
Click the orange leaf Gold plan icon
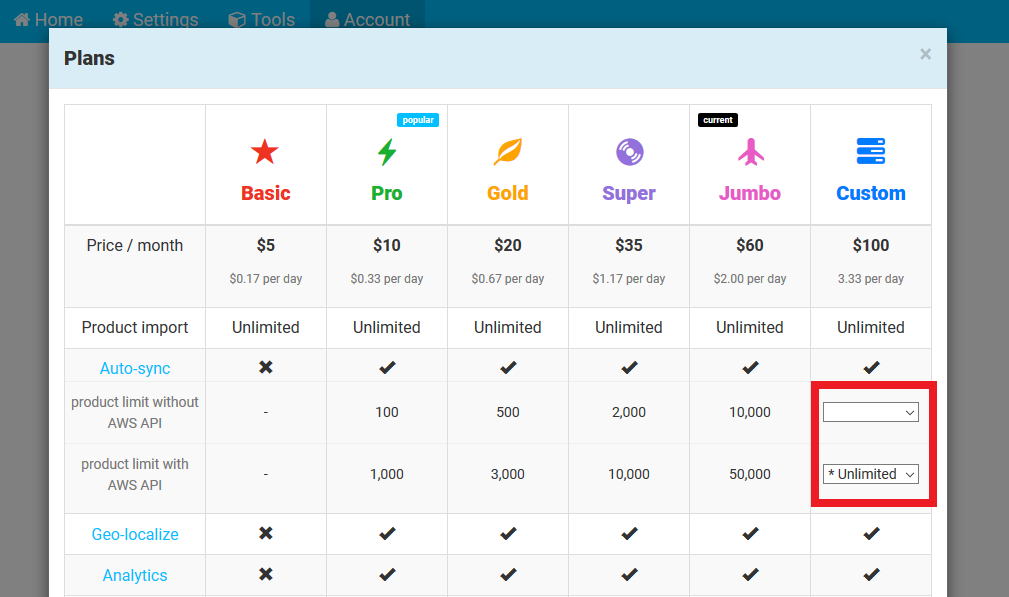coord(508,152)
